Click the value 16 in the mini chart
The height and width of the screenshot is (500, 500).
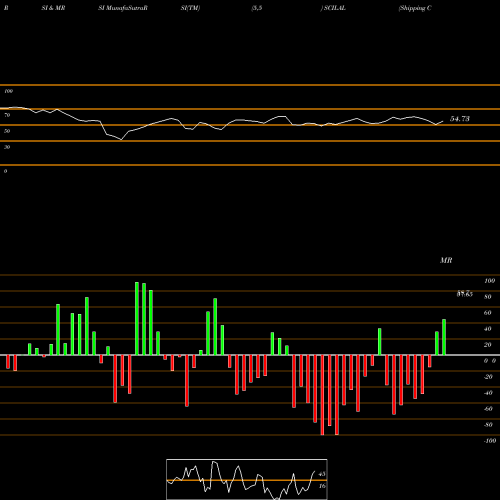pyautogui.click(x=322, y=486)
